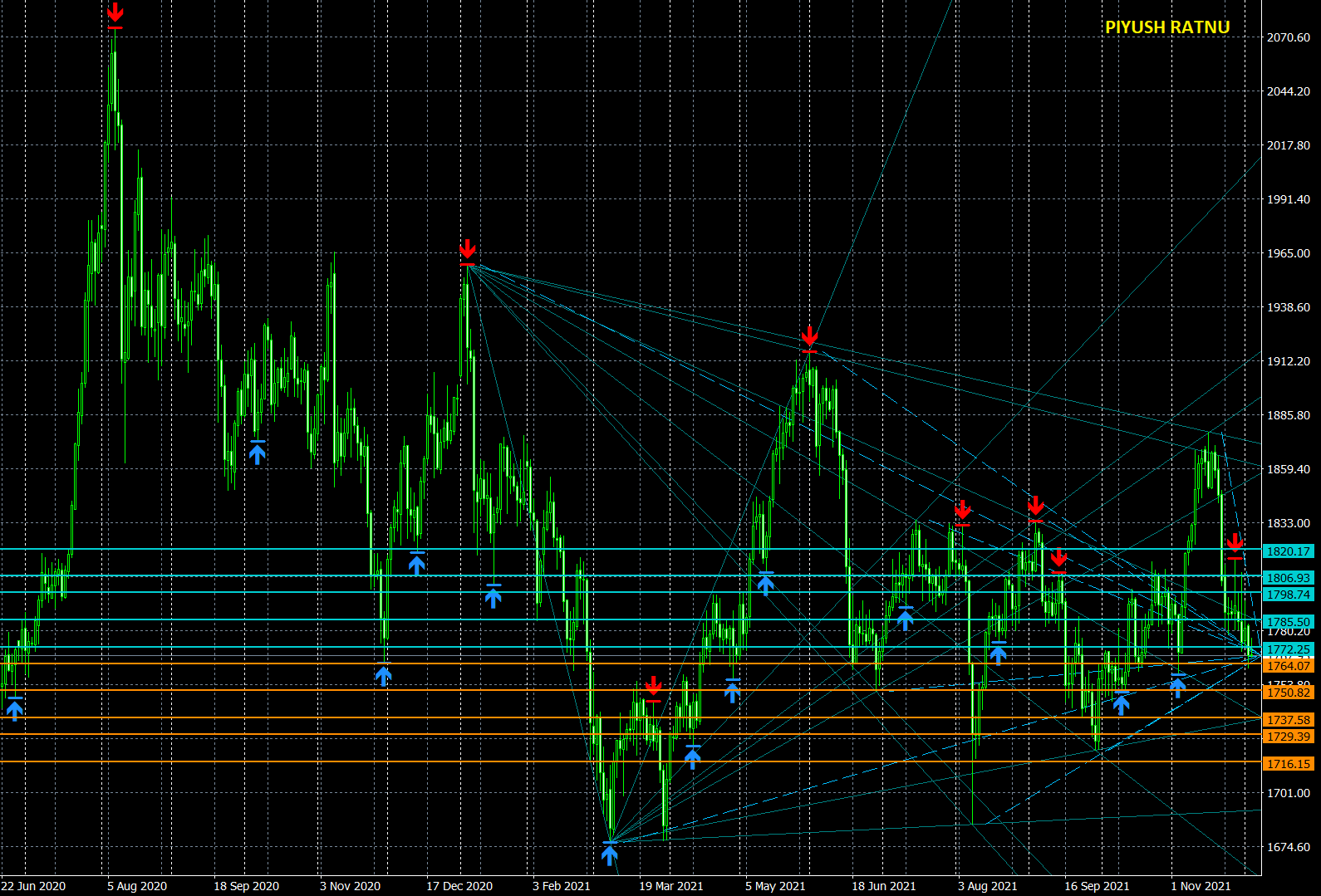This screenshot has height=896, width=1321.
Task: Select blue up arrow below the lowest chart bottom
Action: (x=610, y=854)
